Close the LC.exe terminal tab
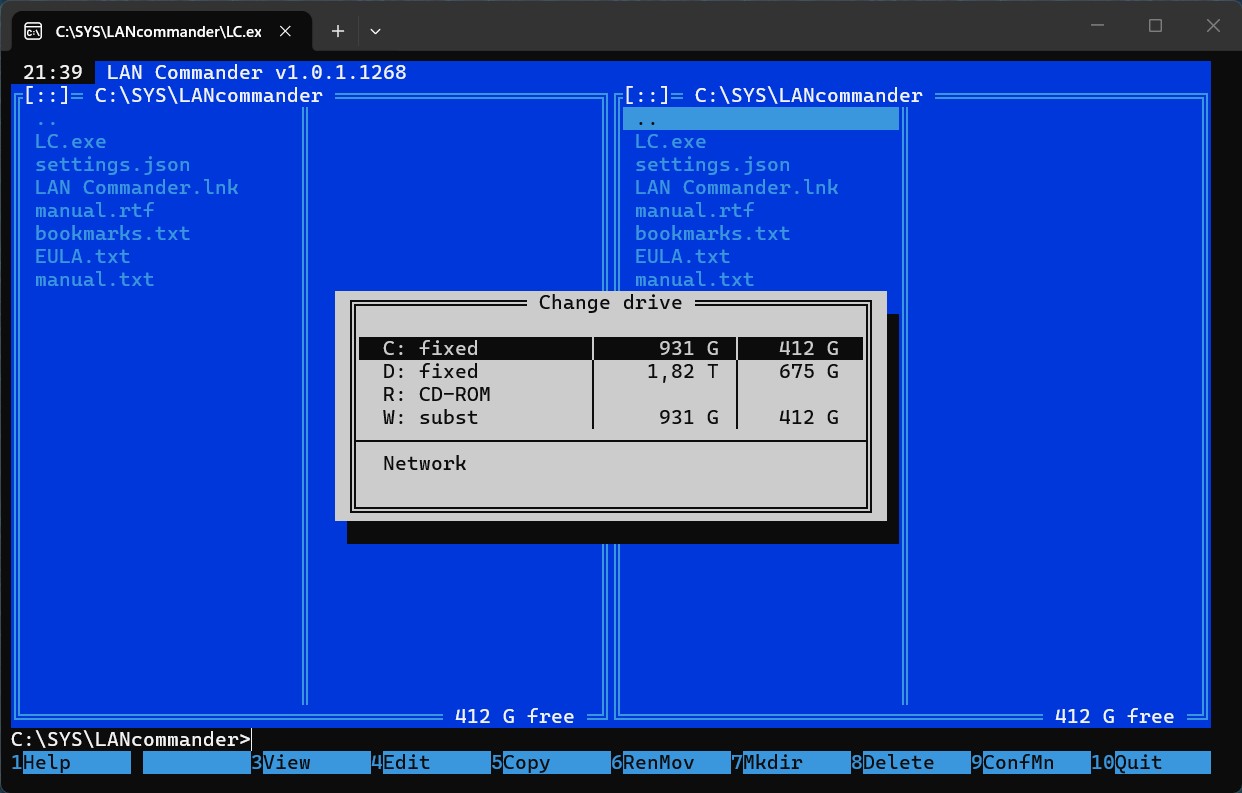The height and width of the screenshot is (793, 1242). (x=286, y=31)
